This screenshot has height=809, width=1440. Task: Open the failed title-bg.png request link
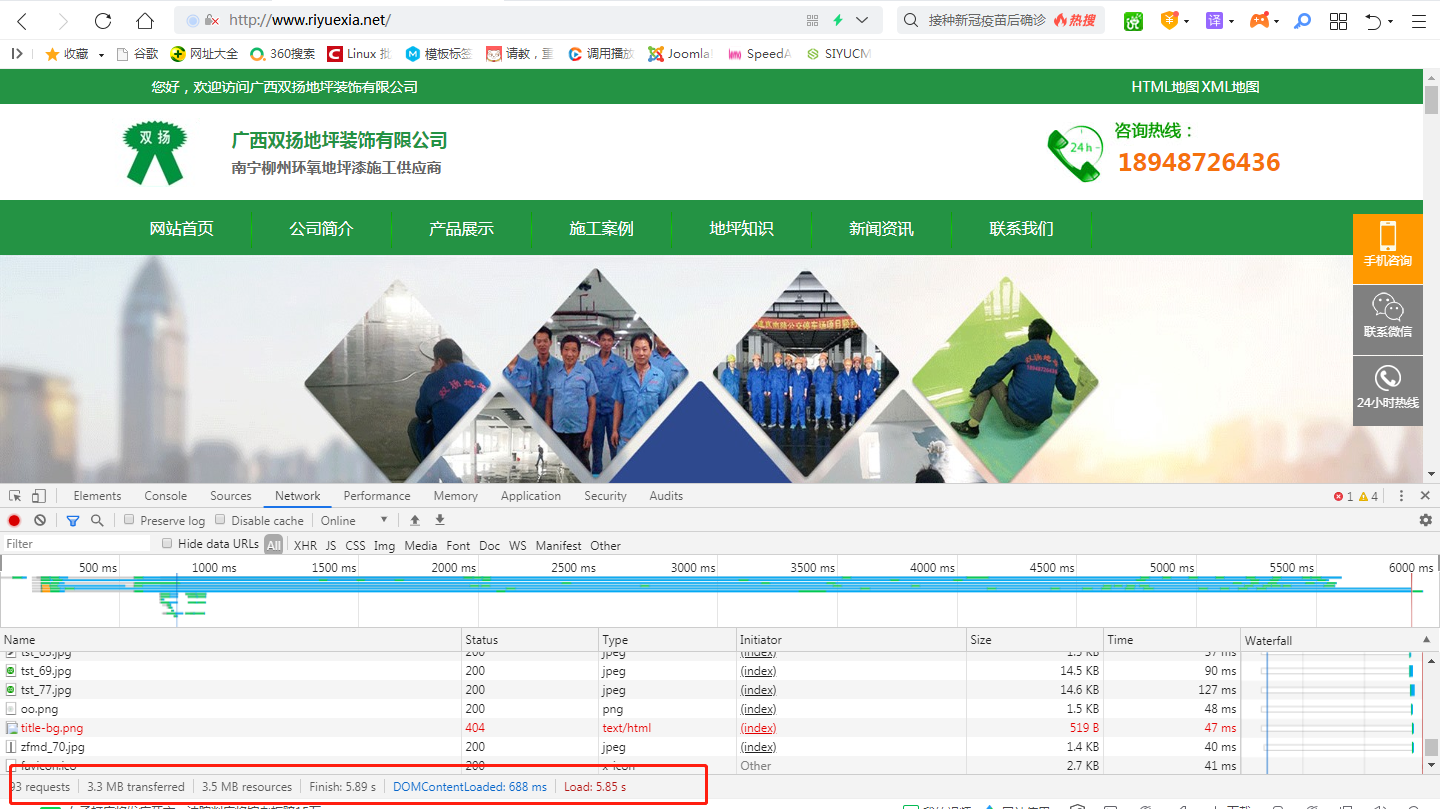pyautogui.click(x=50, y=728)
